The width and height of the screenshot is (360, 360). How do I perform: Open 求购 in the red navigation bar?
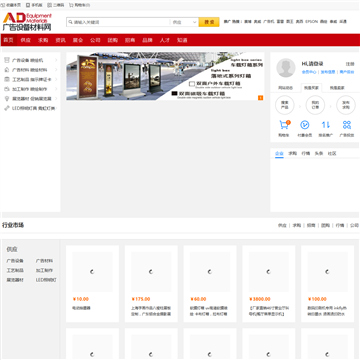coord(43,40)
